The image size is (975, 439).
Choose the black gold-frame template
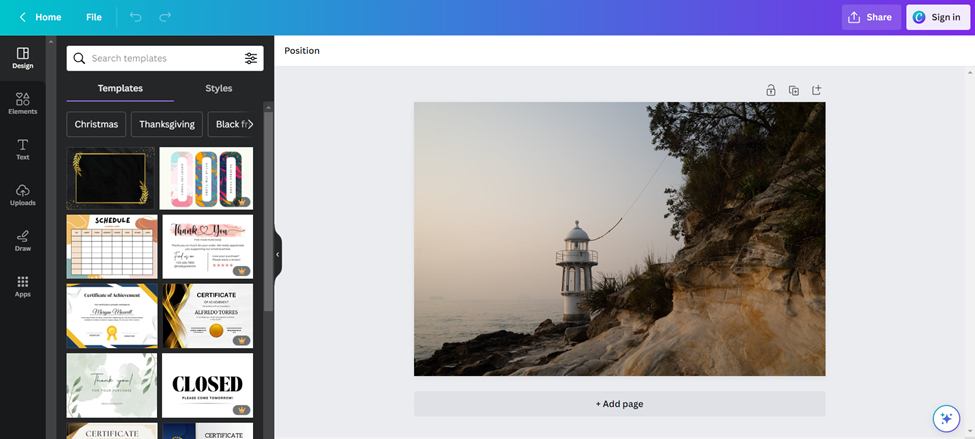[x=111, y=178]
